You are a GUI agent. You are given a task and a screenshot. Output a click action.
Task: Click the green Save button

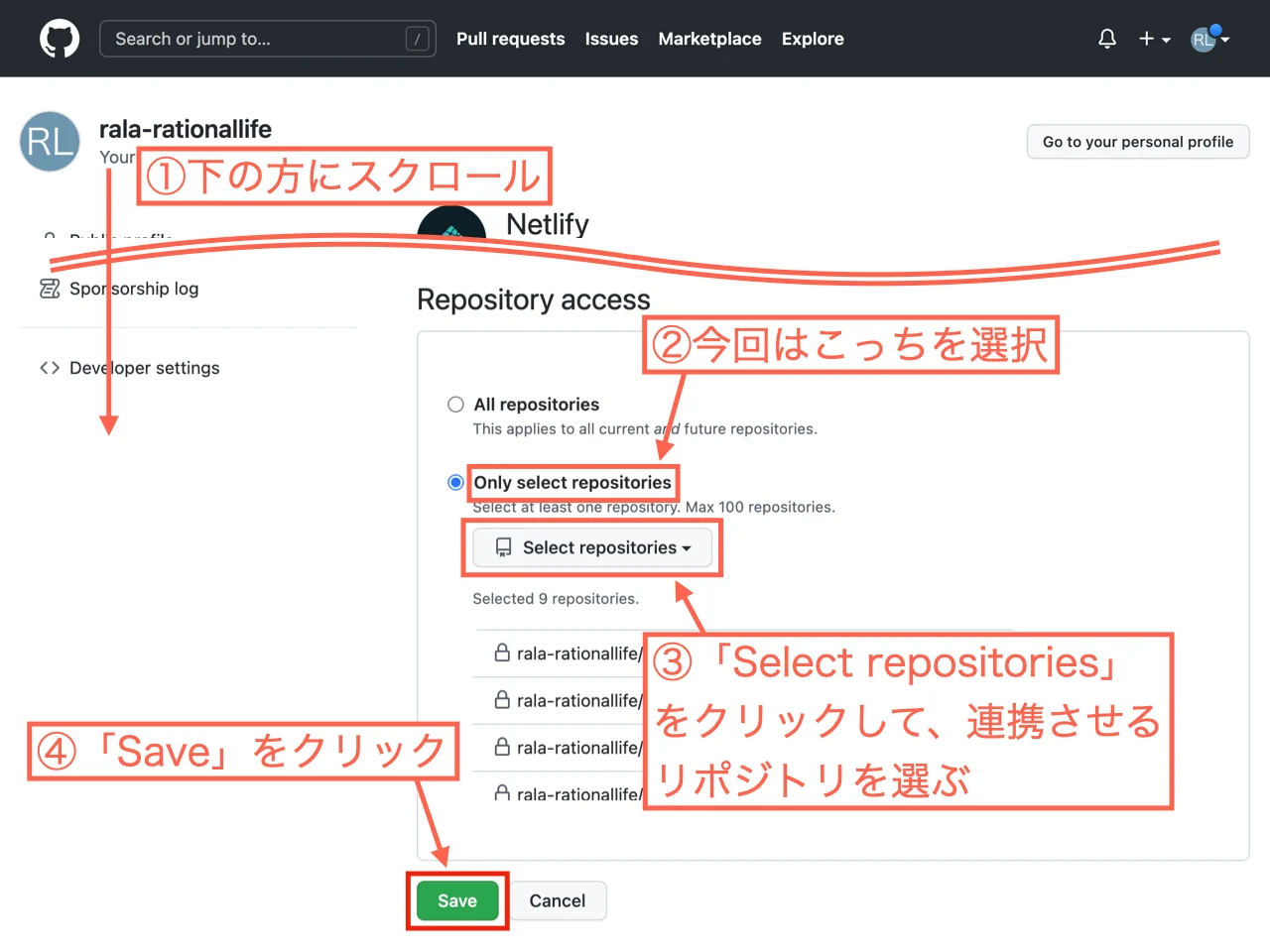[x=456, y=900]
